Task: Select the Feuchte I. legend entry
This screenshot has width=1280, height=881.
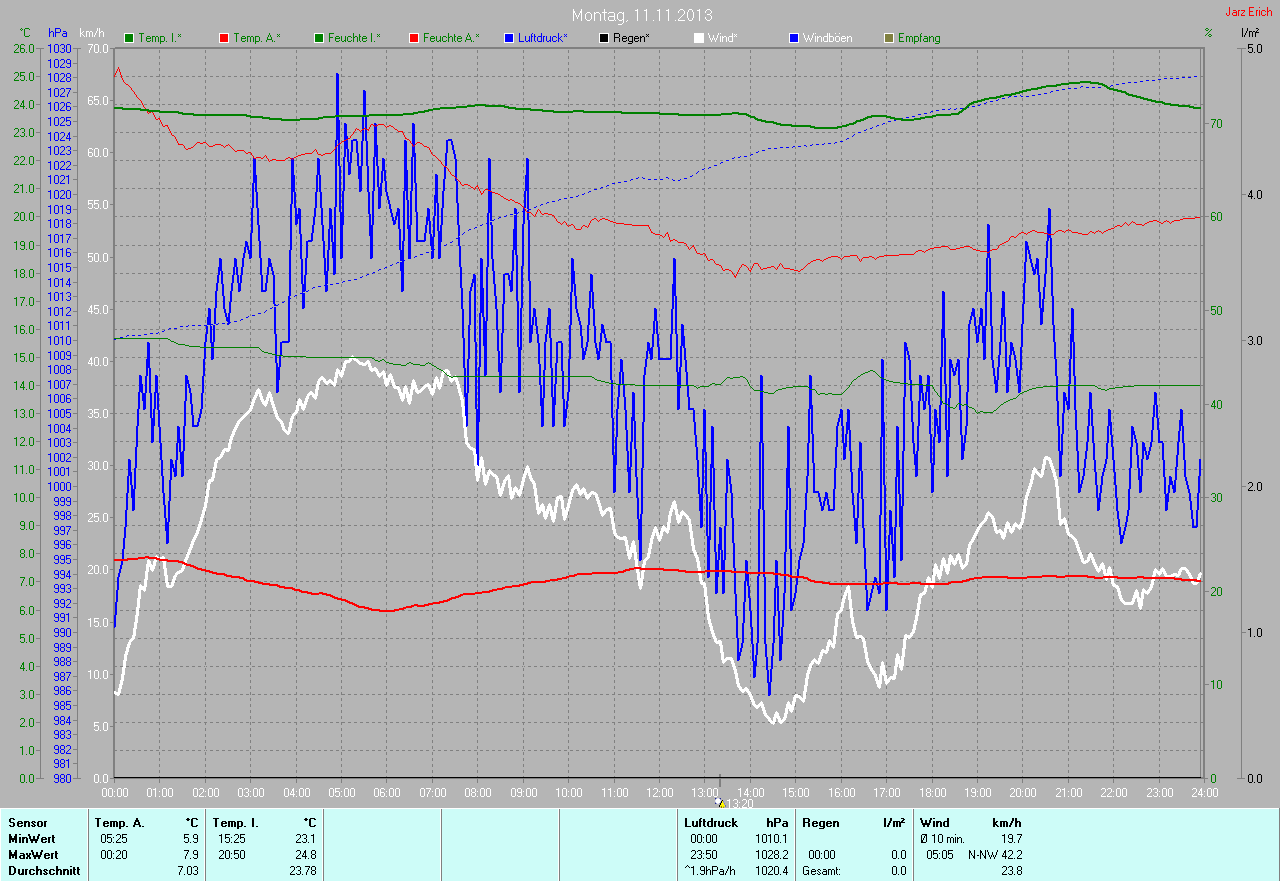Action: click(347, 38)
